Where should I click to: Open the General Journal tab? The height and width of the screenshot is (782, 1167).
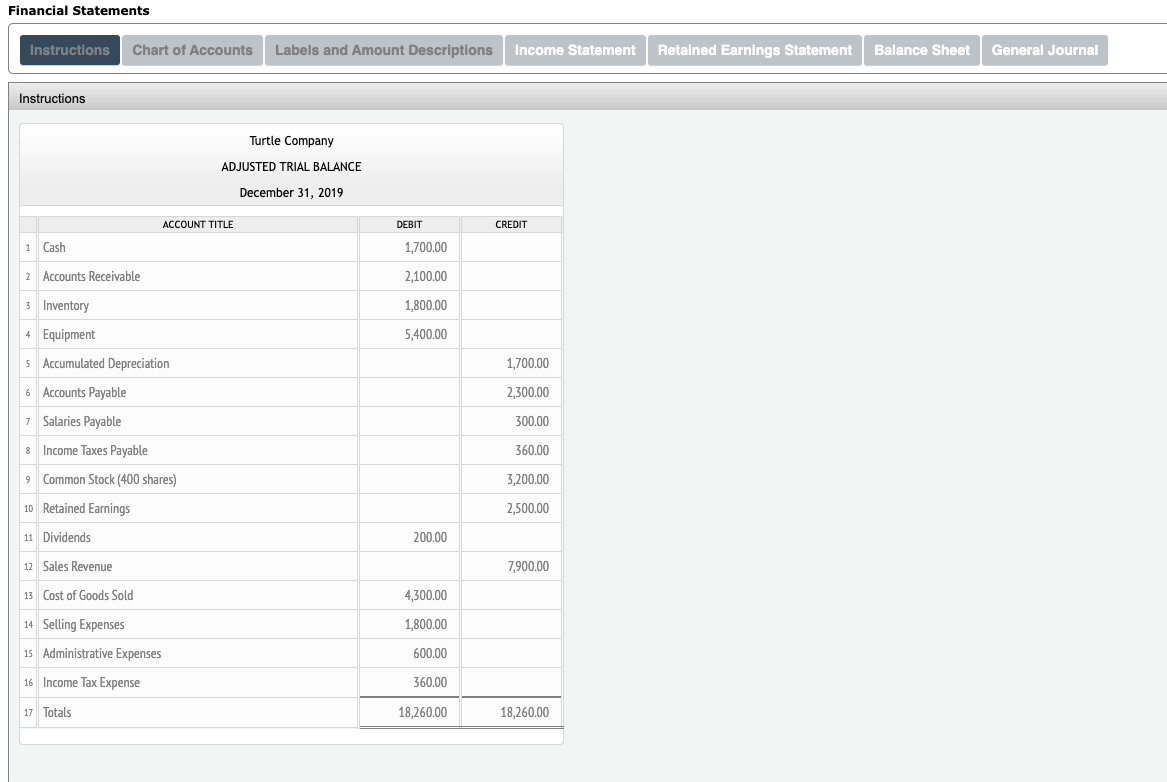tap(1044, 50)
